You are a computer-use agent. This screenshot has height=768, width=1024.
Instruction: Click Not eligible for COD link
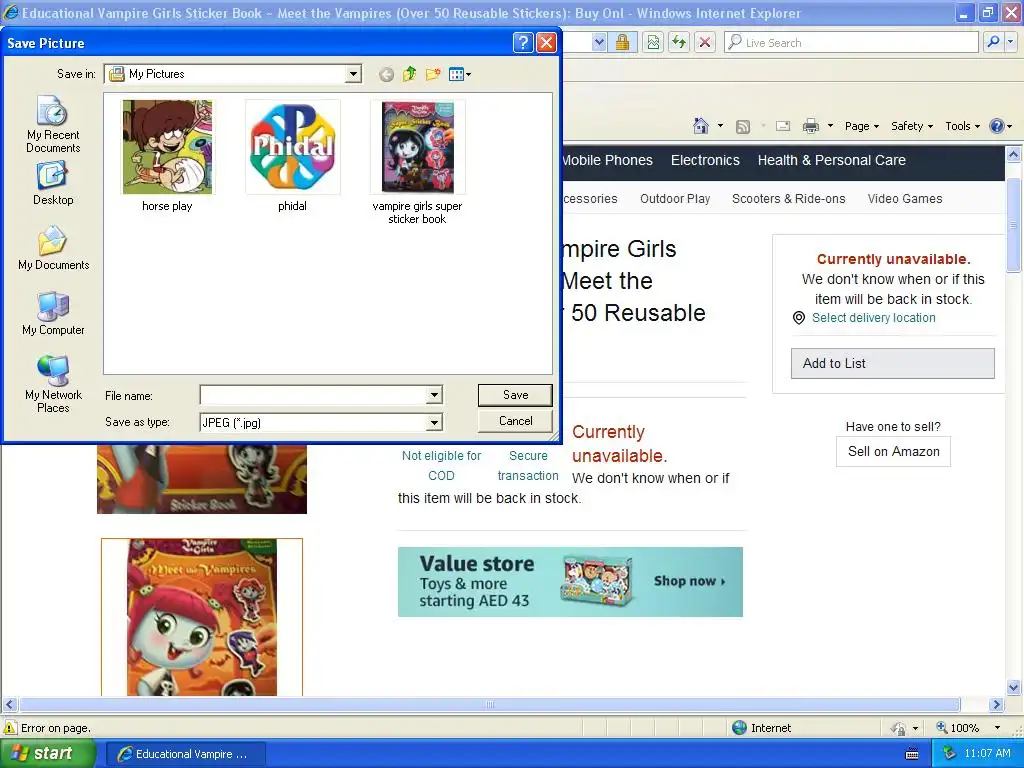441,466
